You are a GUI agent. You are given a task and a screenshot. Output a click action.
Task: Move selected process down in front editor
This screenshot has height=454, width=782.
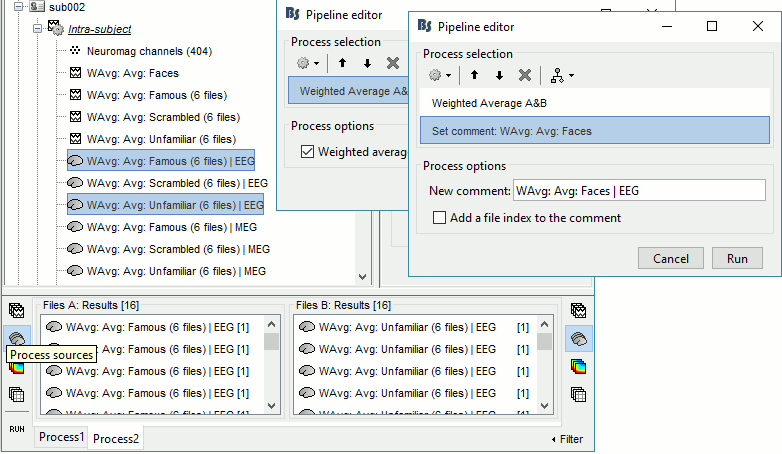pyautogui.click(x=499, y=75)
